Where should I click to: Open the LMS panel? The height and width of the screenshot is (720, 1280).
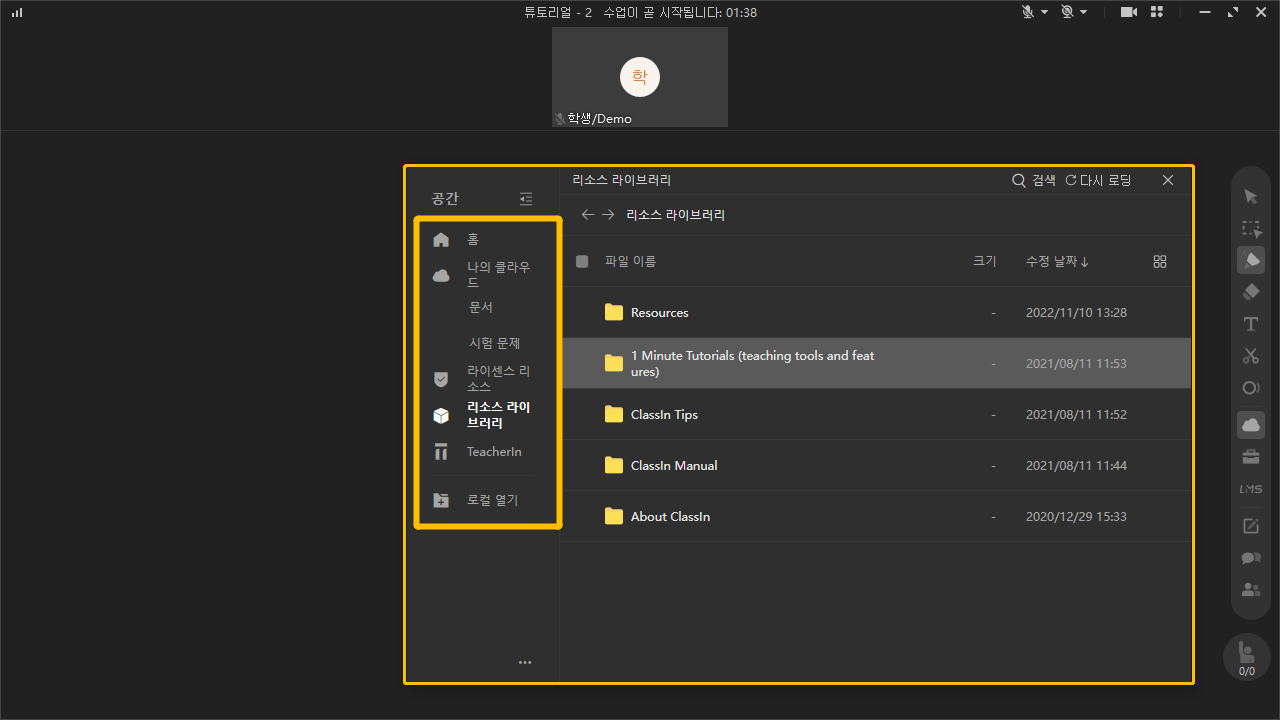[x=1251, y=489]
